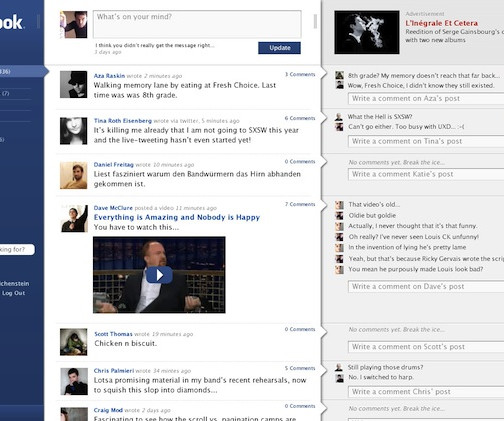
Task: Click Scott Thomas's profile picture
Action: coord(74,342)
